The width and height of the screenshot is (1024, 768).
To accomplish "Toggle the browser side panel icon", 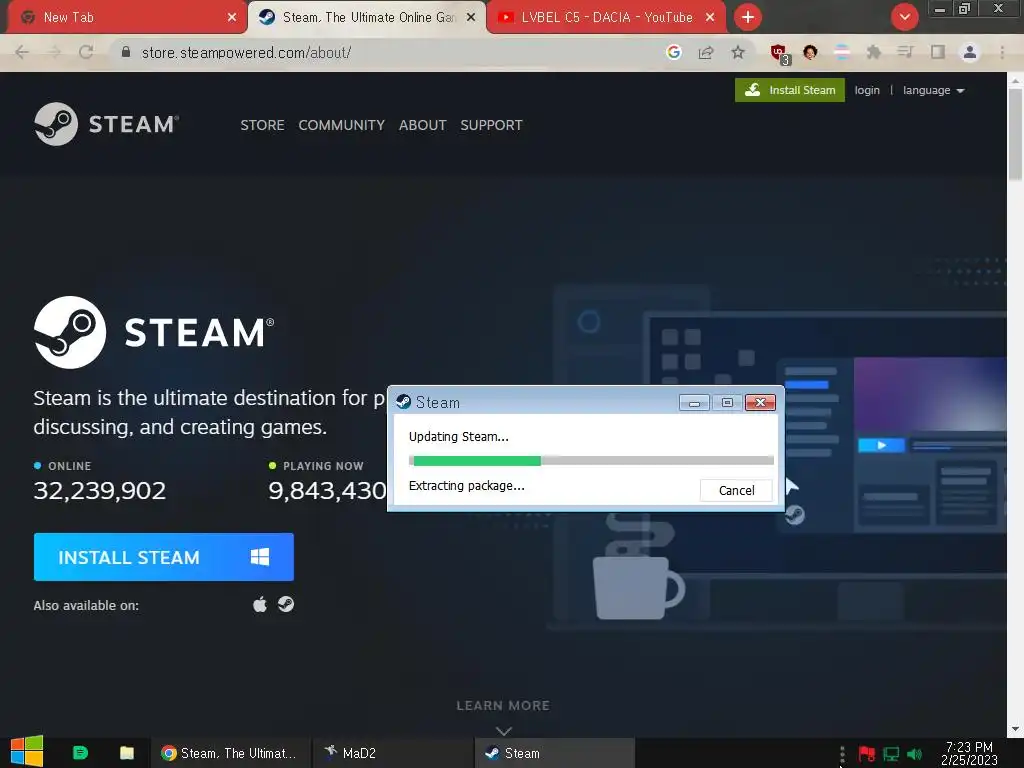I will [x=938, y=52].
